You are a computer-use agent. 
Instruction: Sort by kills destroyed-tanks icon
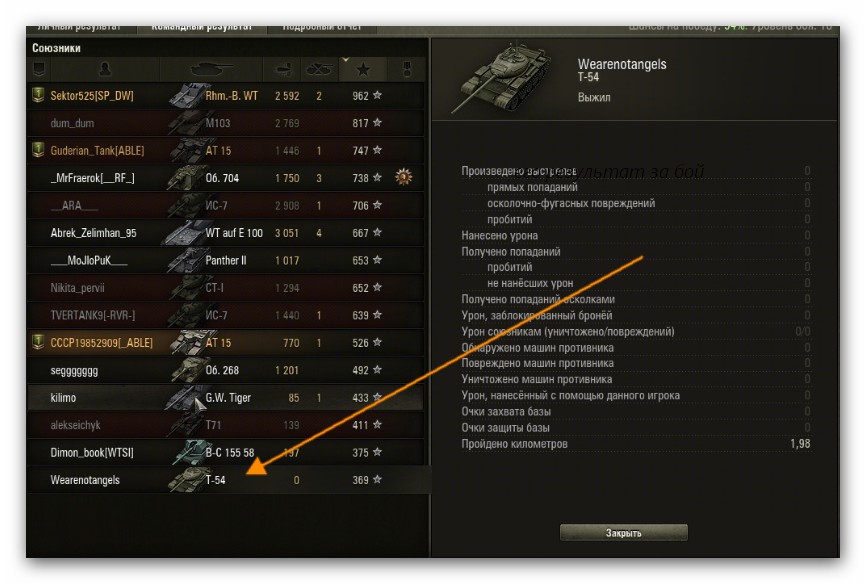[319, 69]
